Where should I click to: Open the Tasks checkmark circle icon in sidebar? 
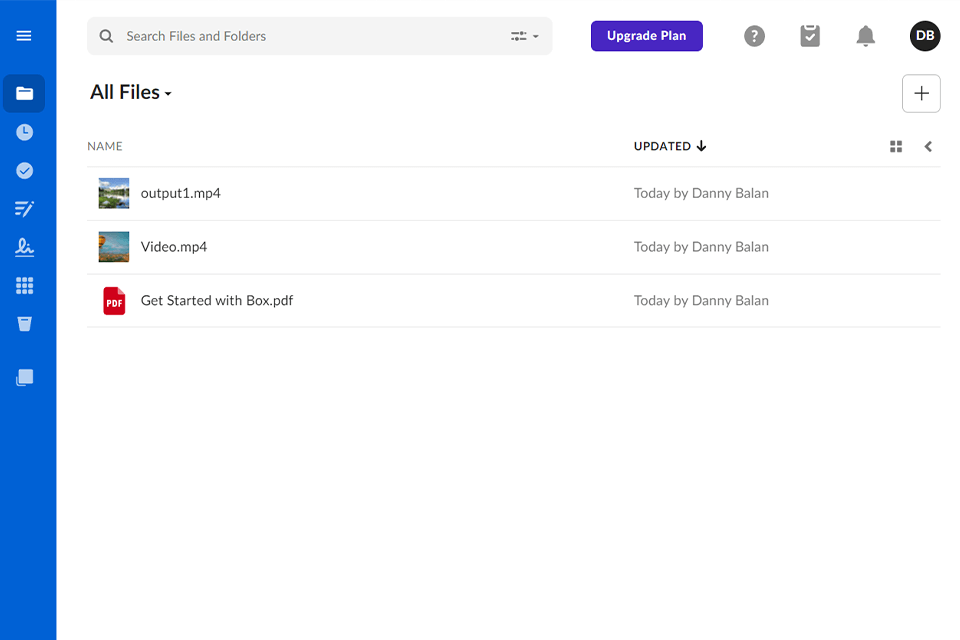point(24,171)
